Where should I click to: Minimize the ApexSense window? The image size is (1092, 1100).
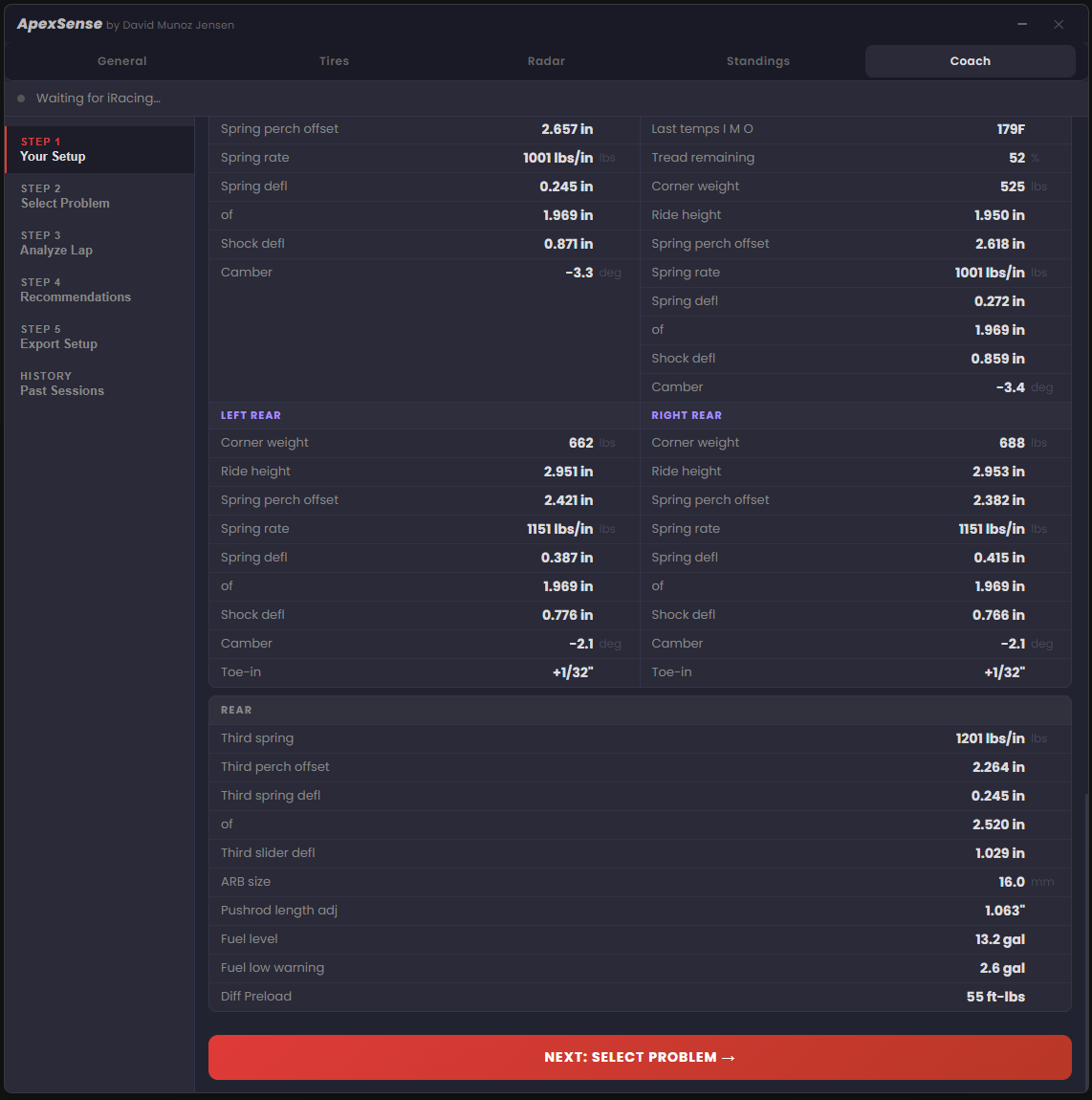coord(1022,24)
